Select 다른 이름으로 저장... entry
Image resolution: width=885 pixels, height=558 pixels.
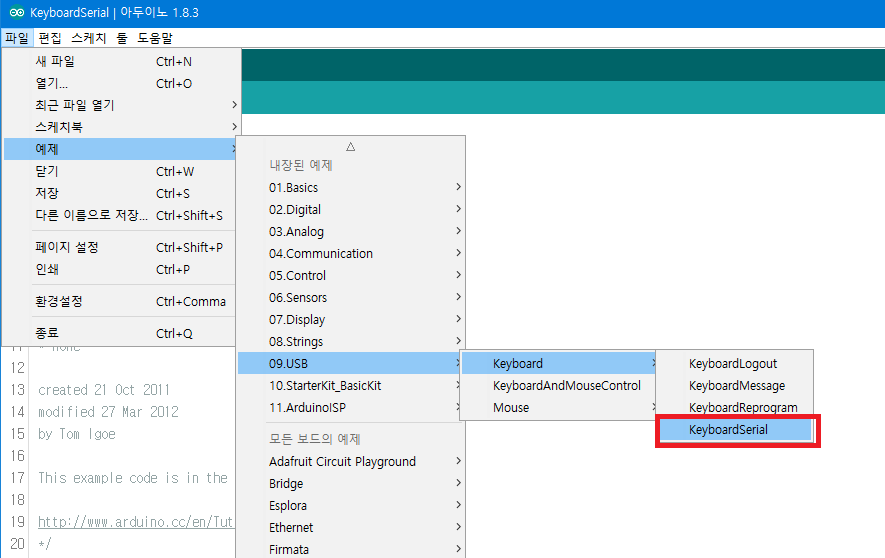pos(119,216)
